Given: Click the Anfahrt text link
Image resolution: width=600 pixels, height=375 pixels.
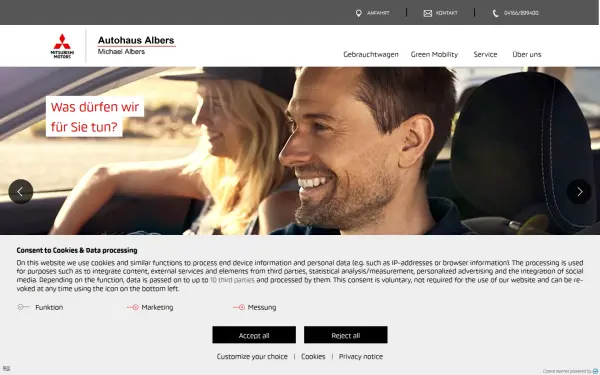Looking at the screenshot, I should [x=378, y=13].
